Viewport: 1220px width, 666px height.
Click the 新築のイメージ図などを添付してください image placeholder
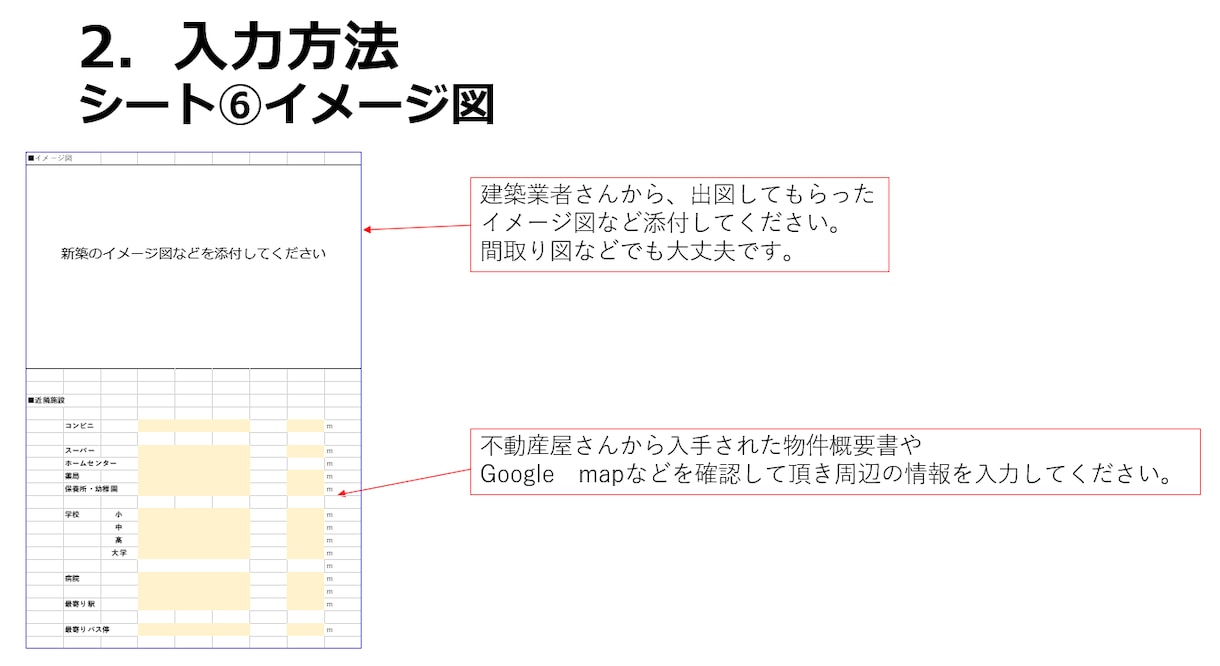(193, 266)
